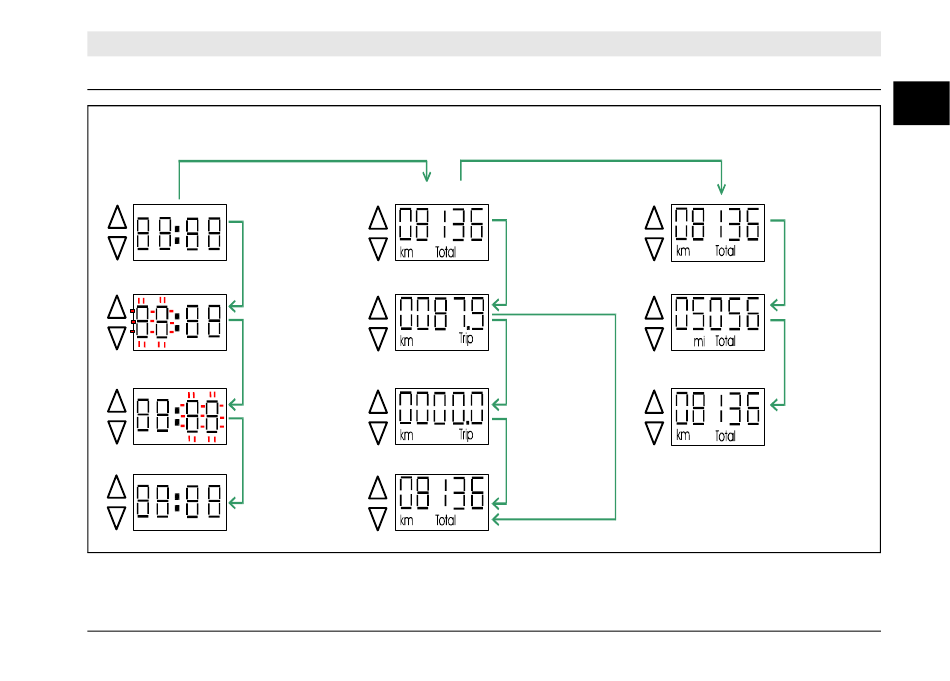
Task: Click down triangle beside bottom clock display
Action: [117, 518]
